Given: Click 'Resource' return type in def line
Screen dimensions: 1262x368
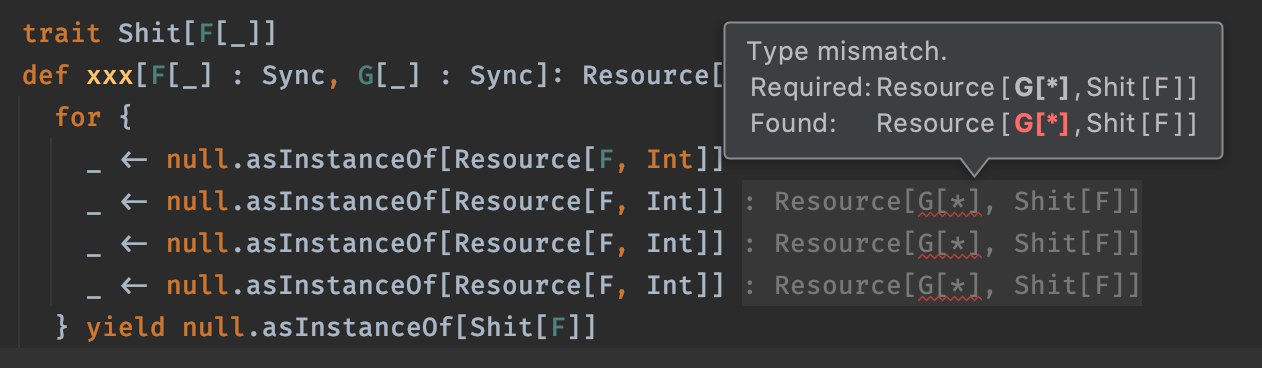Looking at the screenshot, I should pyautogui.click(x=645, y=76).
